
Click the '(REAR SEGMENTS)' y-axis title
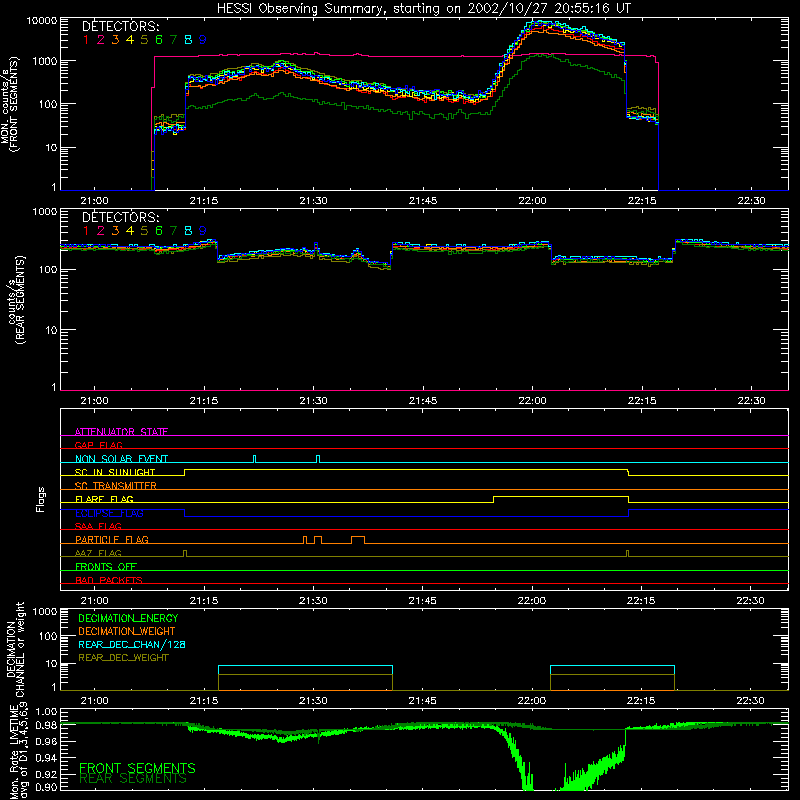tap(20, 300)
